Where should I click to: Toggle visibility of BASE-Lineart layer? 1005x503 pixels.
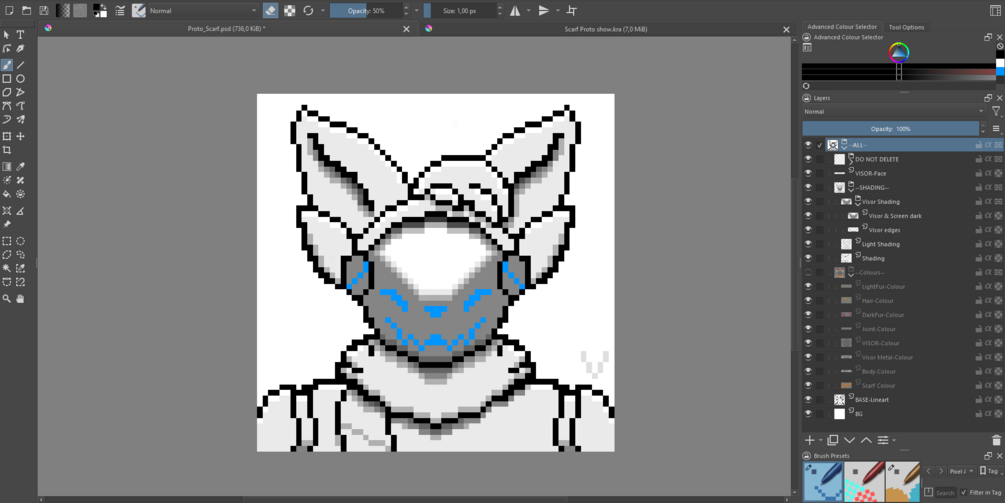click(x=808, y=399)
